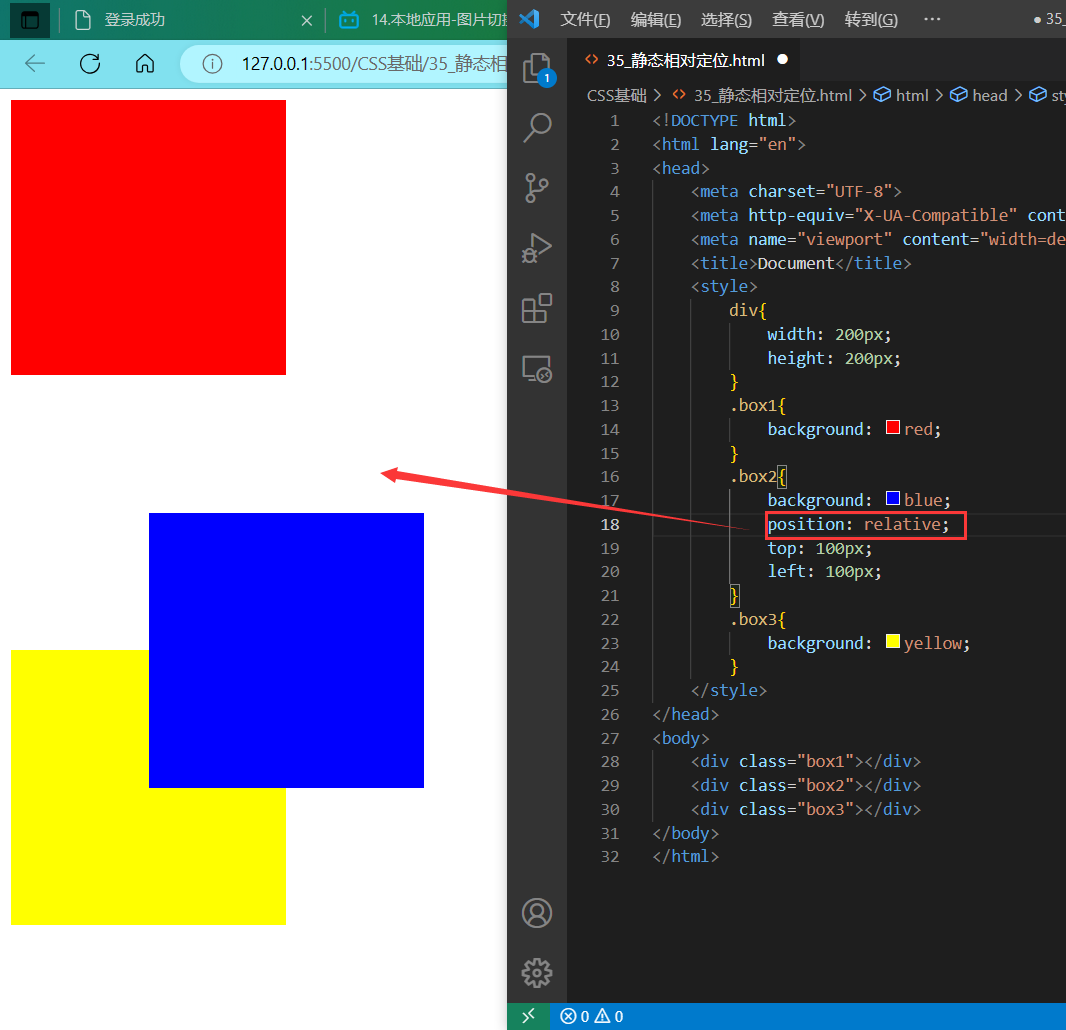Viewport: 1066px width, 1030px height.
Task: Open the Source Control view
Action: (537, 188)
